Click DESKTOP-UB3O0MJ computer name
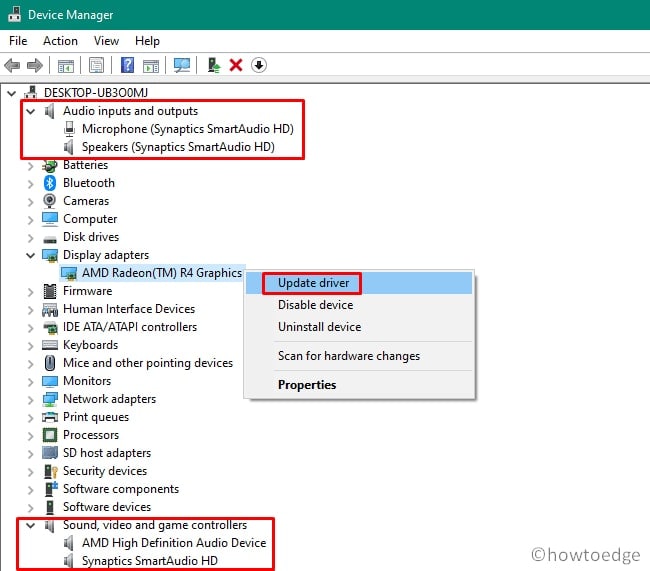Viewport: 650px width, 571px height. [x=96, y=92]
